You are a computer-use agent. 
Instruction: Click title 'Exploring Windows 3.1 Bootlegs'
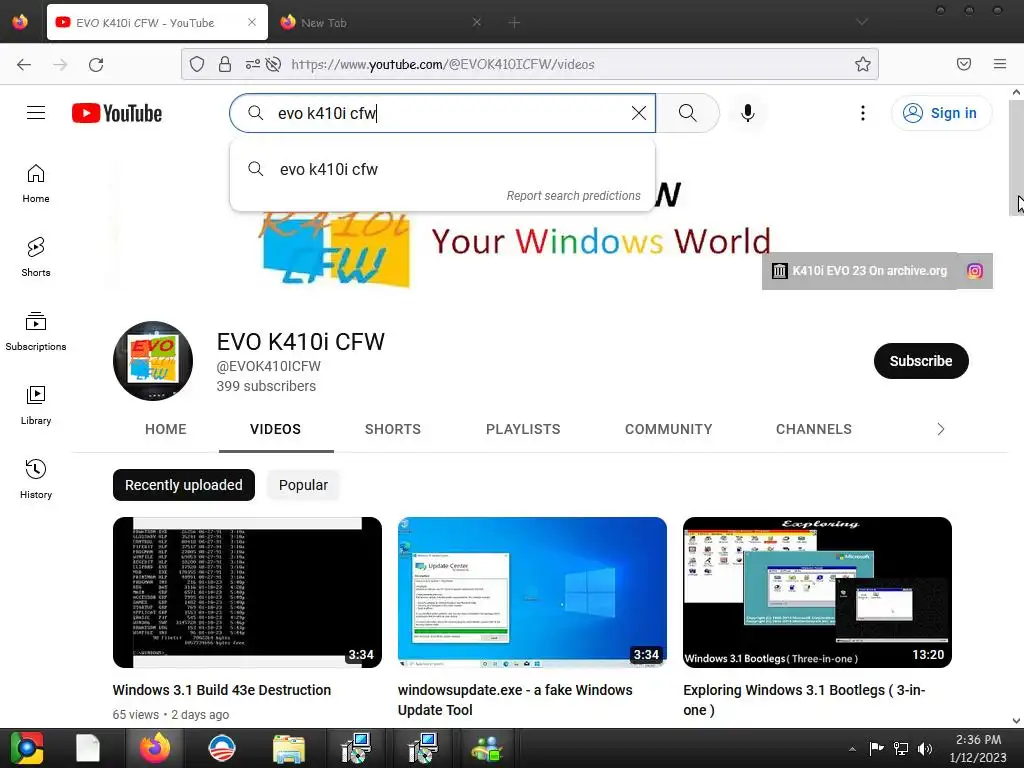[x=804, y=700]
